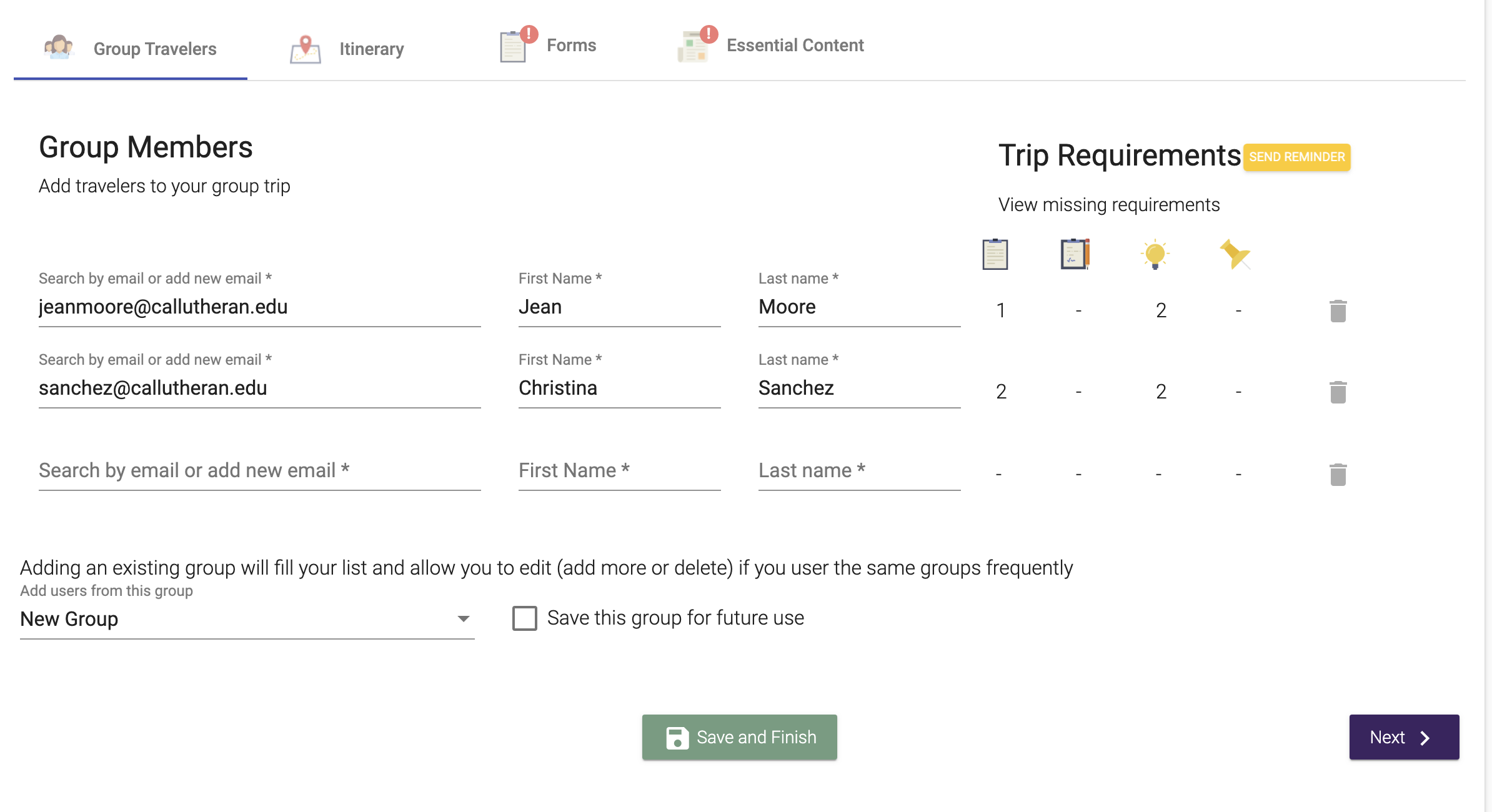Check Save this group for future use
This screenshot has height=812, width=1492.
coord(524,618)
